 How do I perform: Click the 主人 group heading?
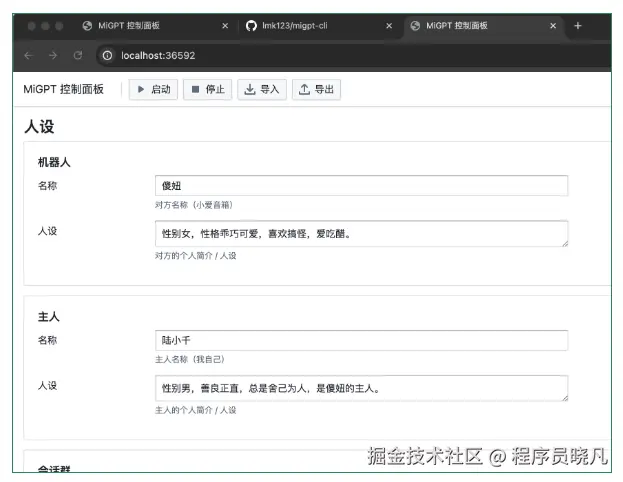[x=48, y=317]
